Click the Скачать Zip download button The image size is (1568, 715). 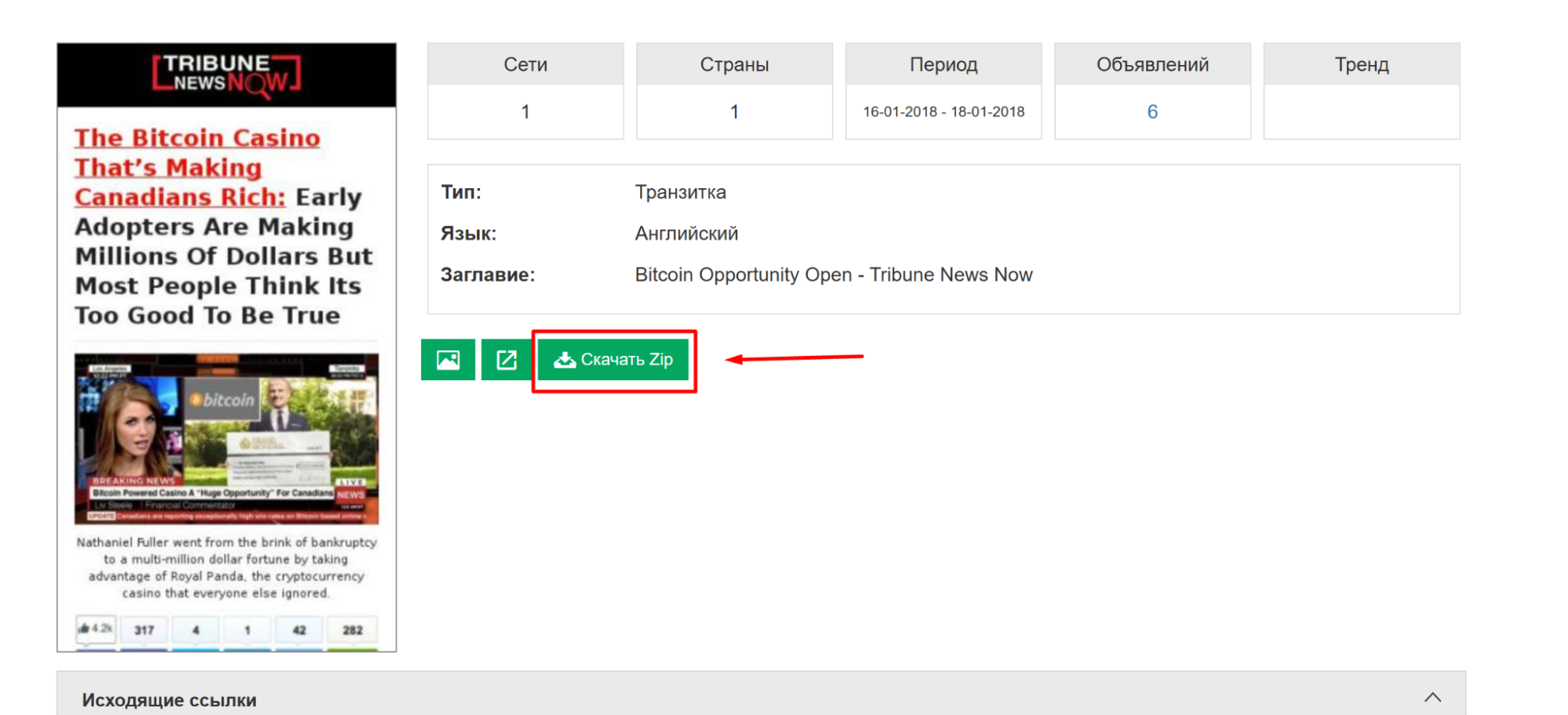coord(613,360)
